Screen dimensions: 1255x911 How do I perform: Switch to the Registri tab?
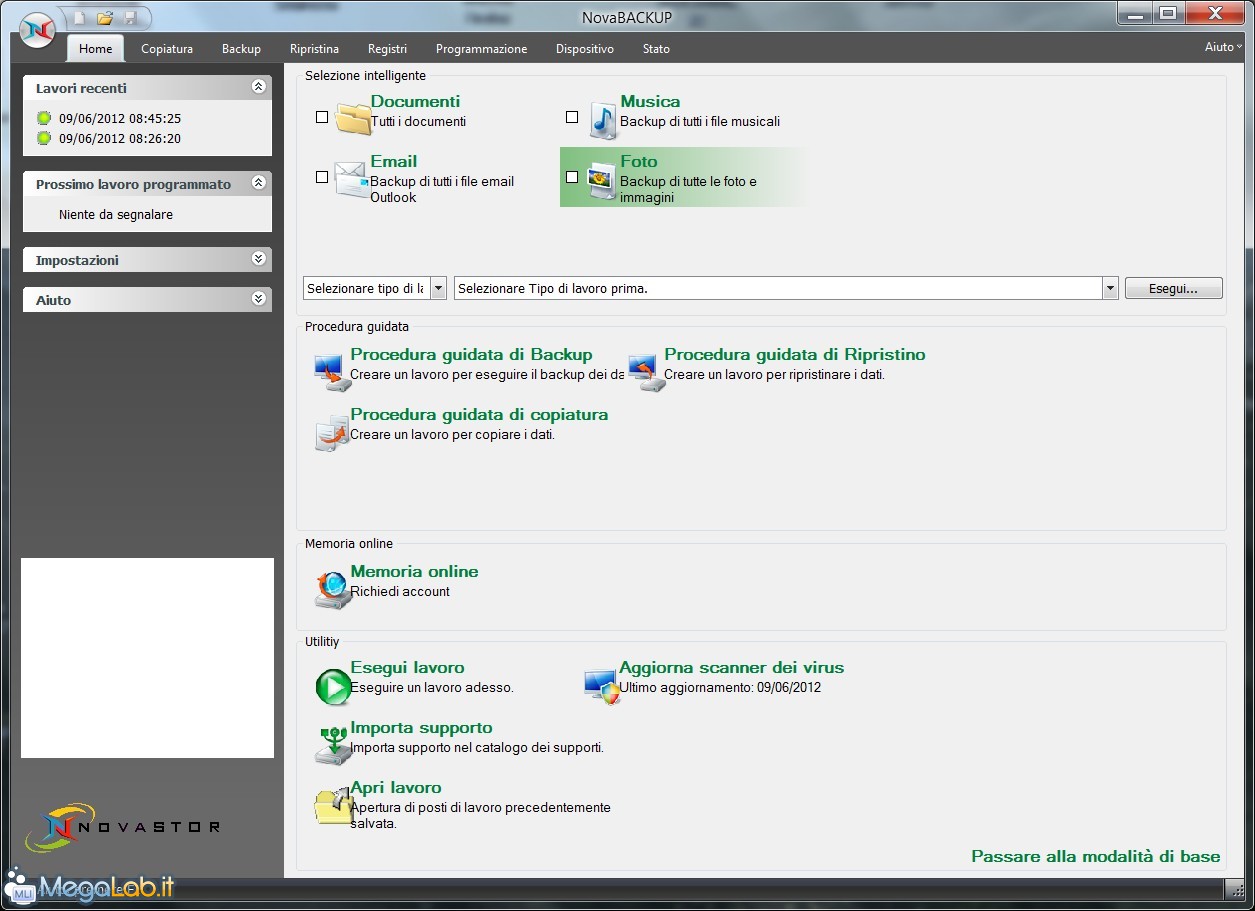click(387, 49)
